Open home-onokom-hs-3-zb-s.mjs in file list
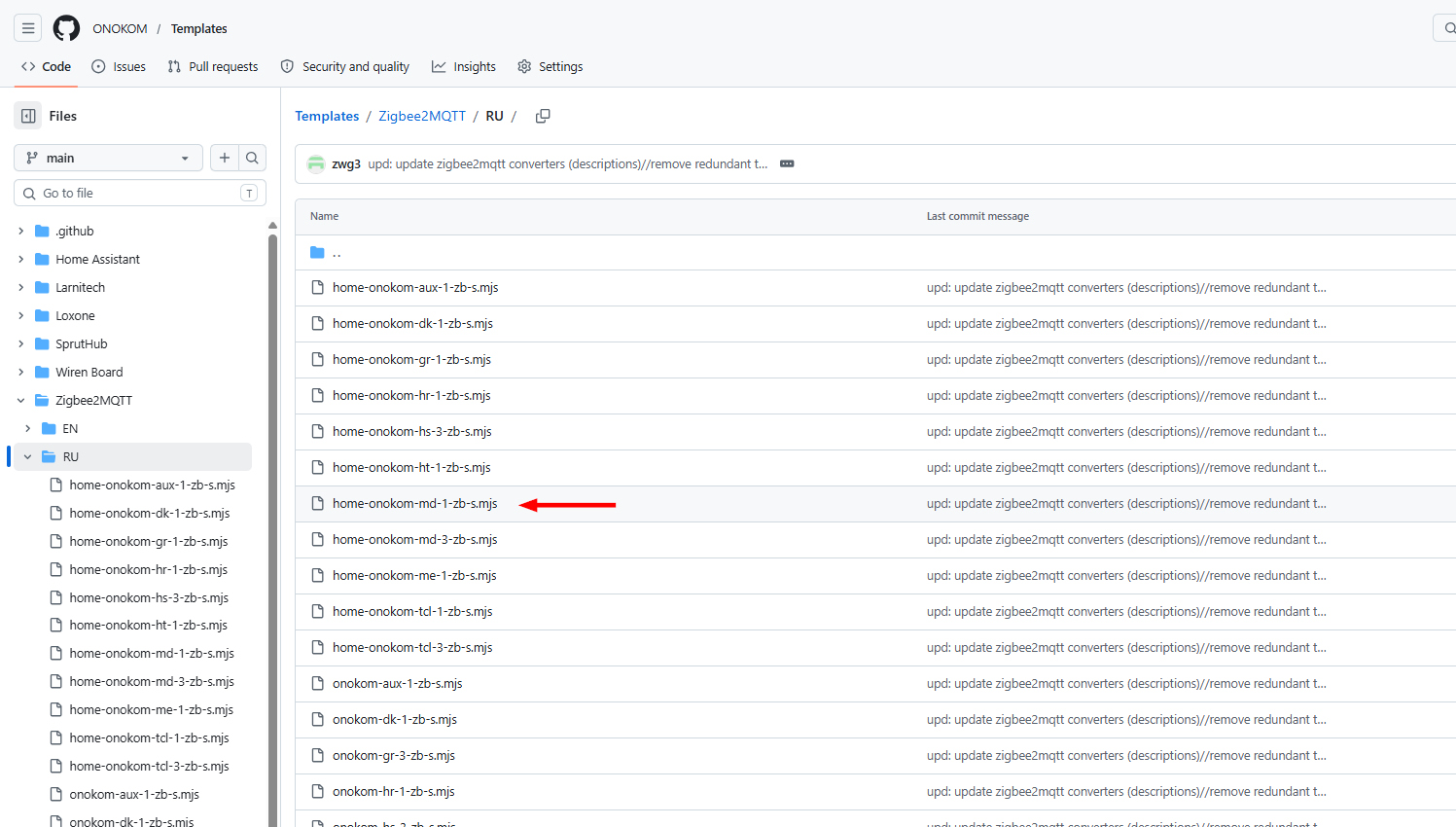The image size is (1456, 827). (x=412, y=432)
